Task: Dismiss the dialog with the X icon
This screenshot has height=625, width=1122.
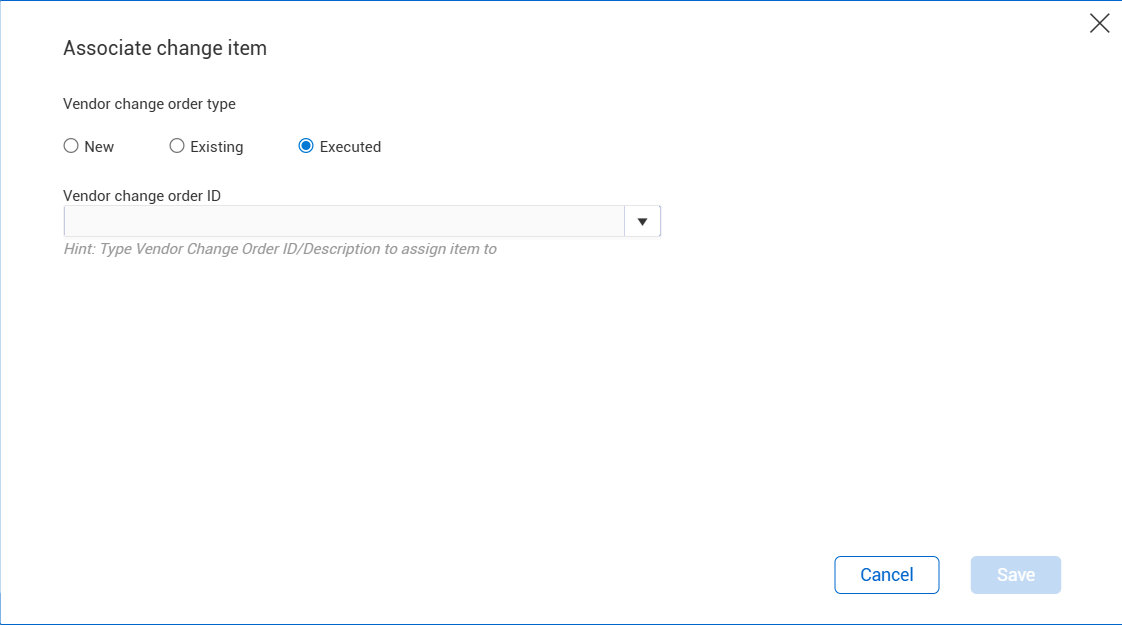Action: 1099,24
